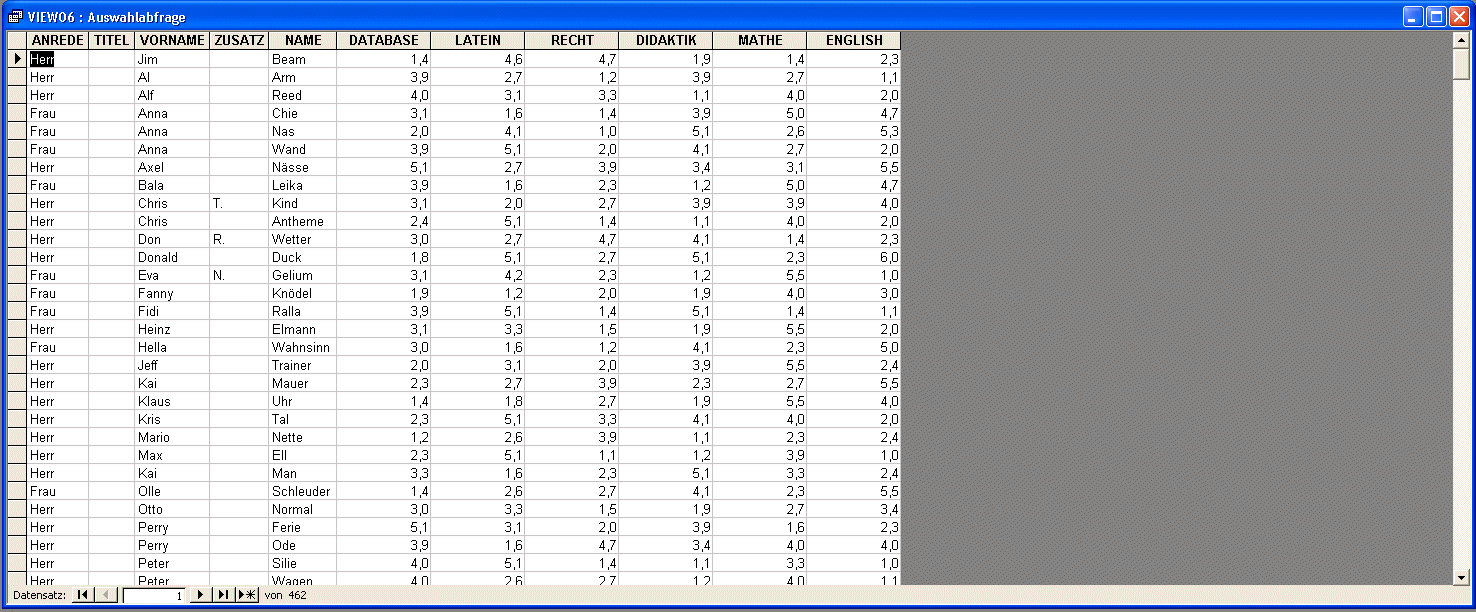This screenshot has width=1476, height=612.
Task: Go to the previous record
Action: pyautogui.click(x=106, y=595)
